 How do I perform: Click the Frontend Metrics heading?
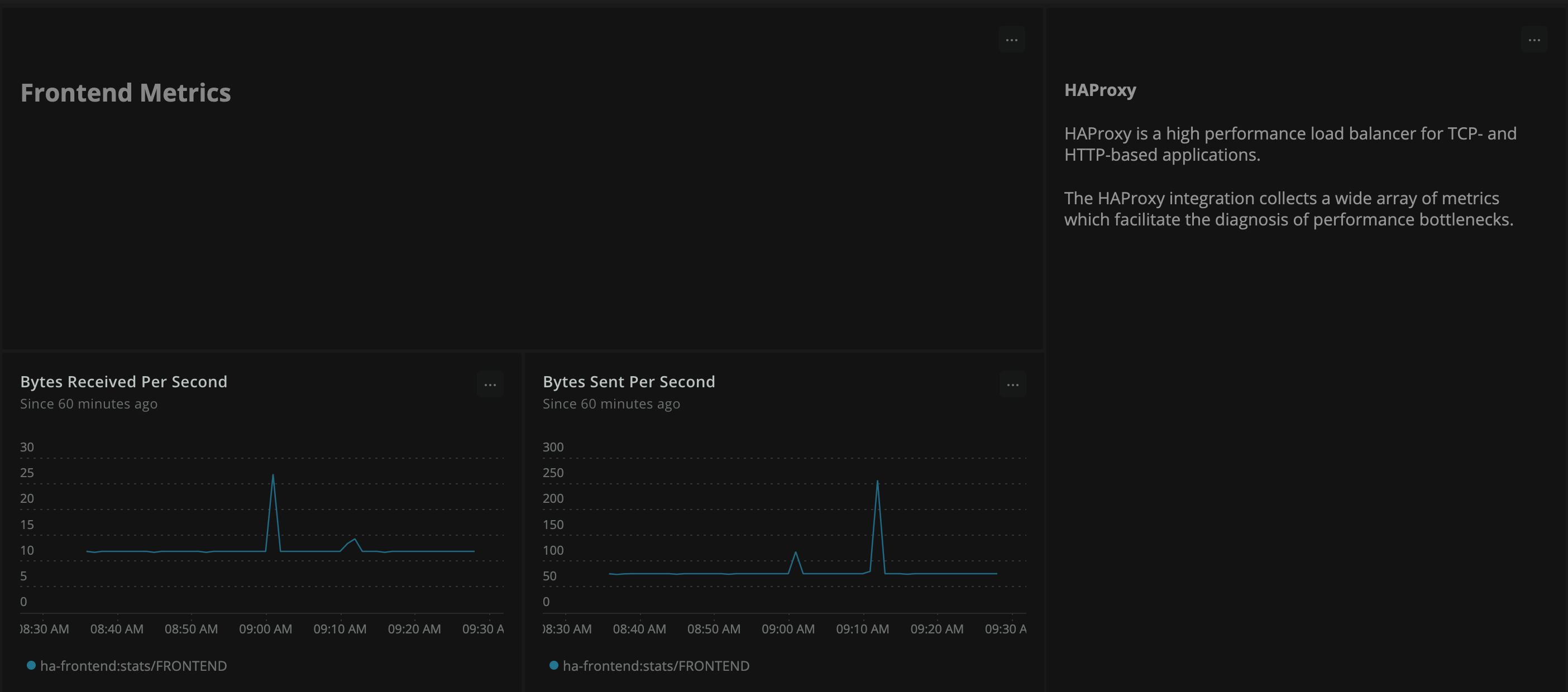(x=126, y=93)
